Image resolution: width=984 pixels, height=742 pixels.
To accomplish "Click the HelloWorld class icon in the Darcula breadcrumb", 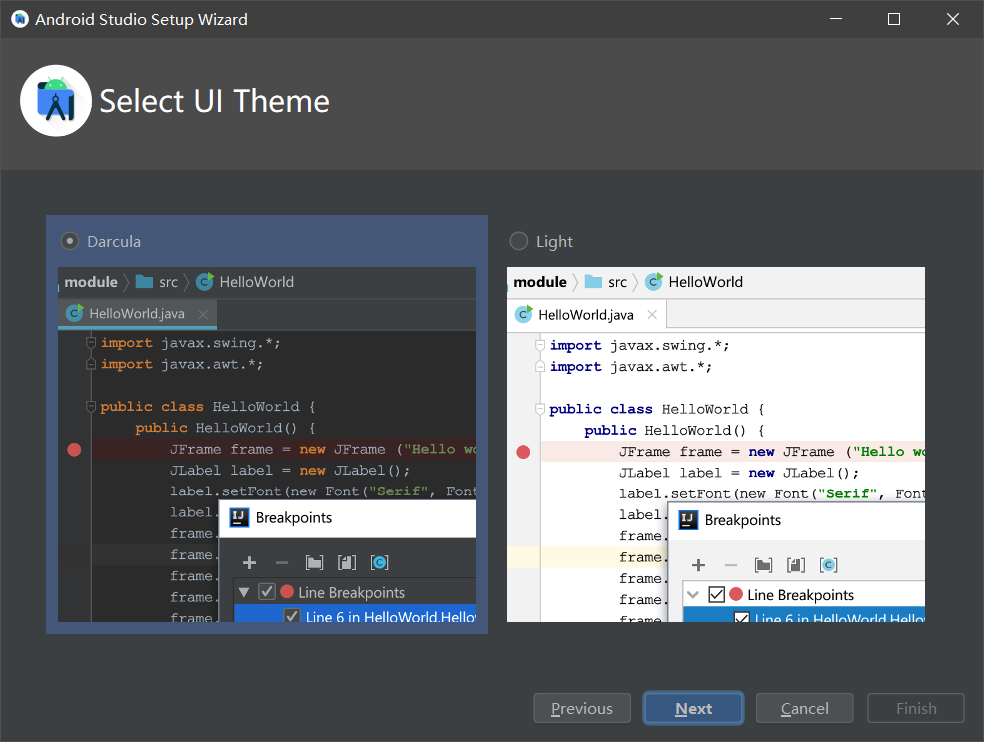I will [204, 282].
